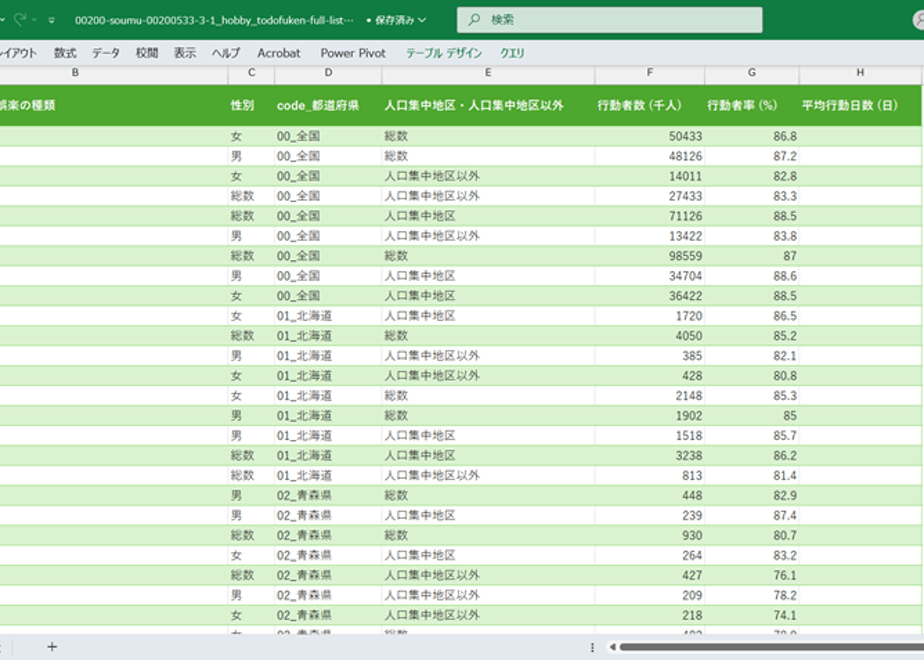Open the ヘルプ ribbon tab

pyautogui.click(x=226, y=53)
